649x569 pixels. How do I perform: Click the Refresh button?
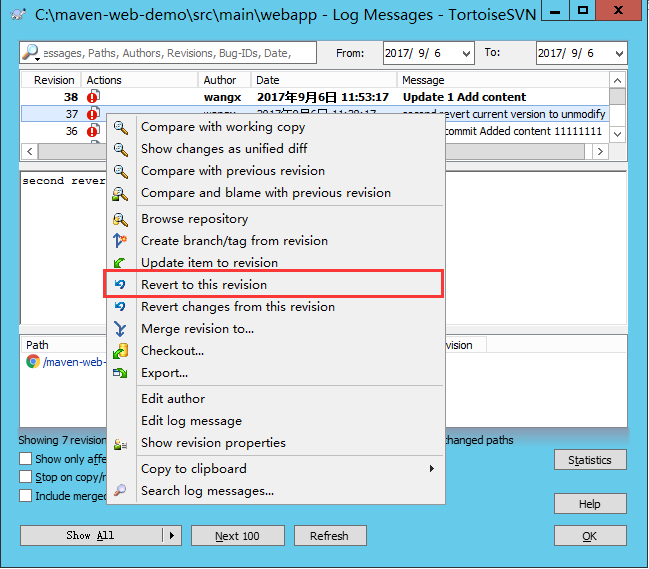pyautogui.click(x=330, y=535)
